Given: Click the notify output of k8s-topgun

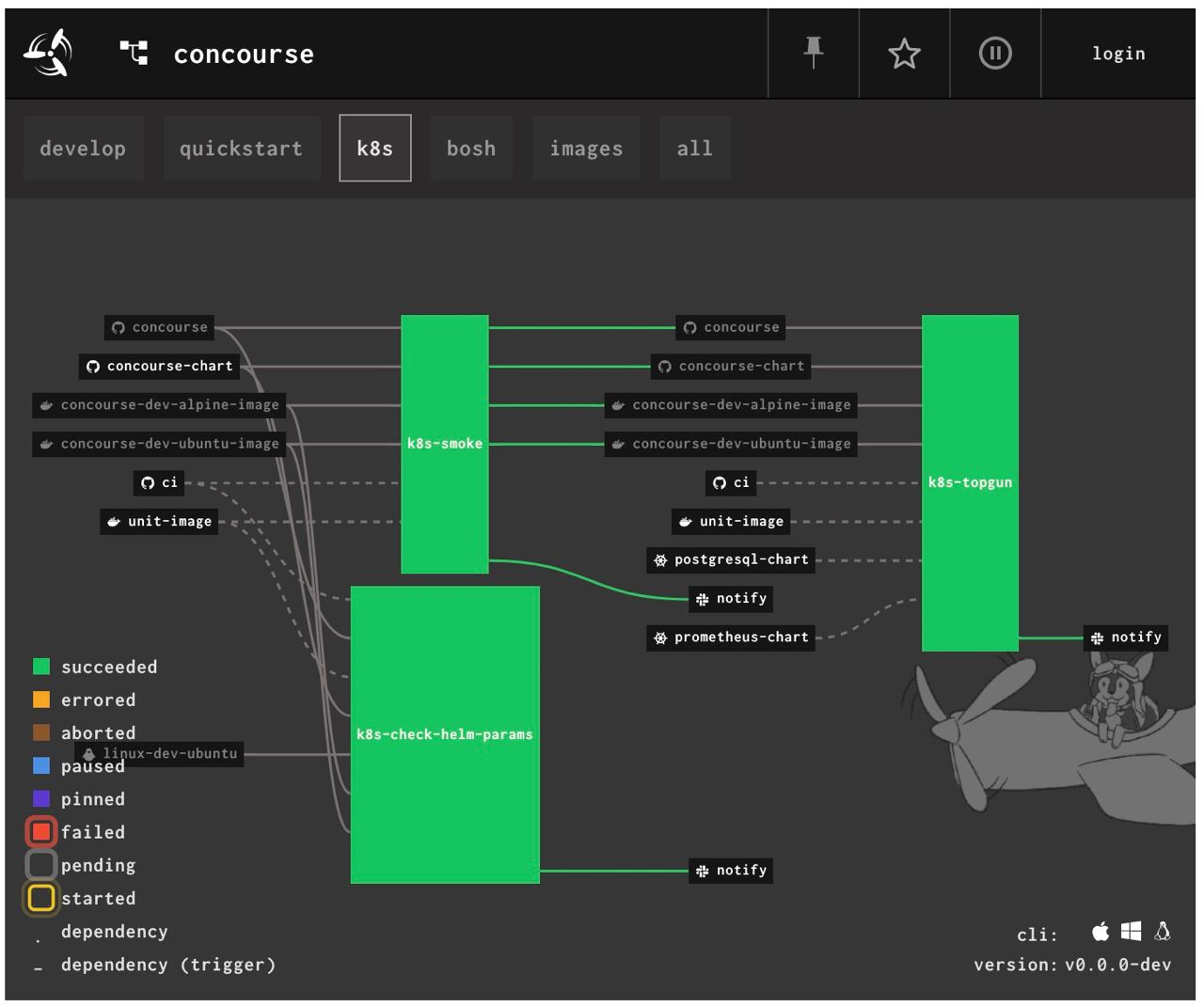Looking at the screenshot, I should click(1126, 637).
